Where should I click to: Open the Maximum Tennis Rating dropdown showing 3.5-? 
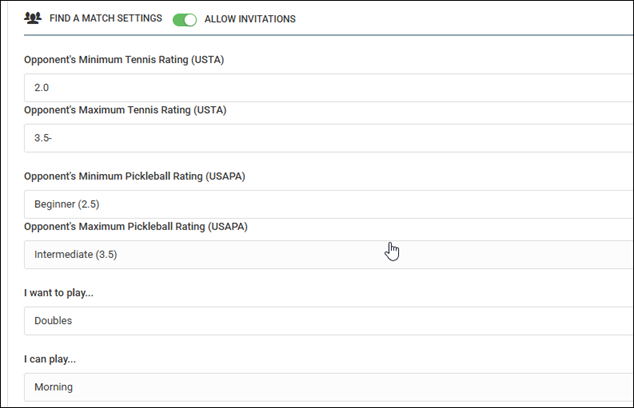[x=328, y=138]
